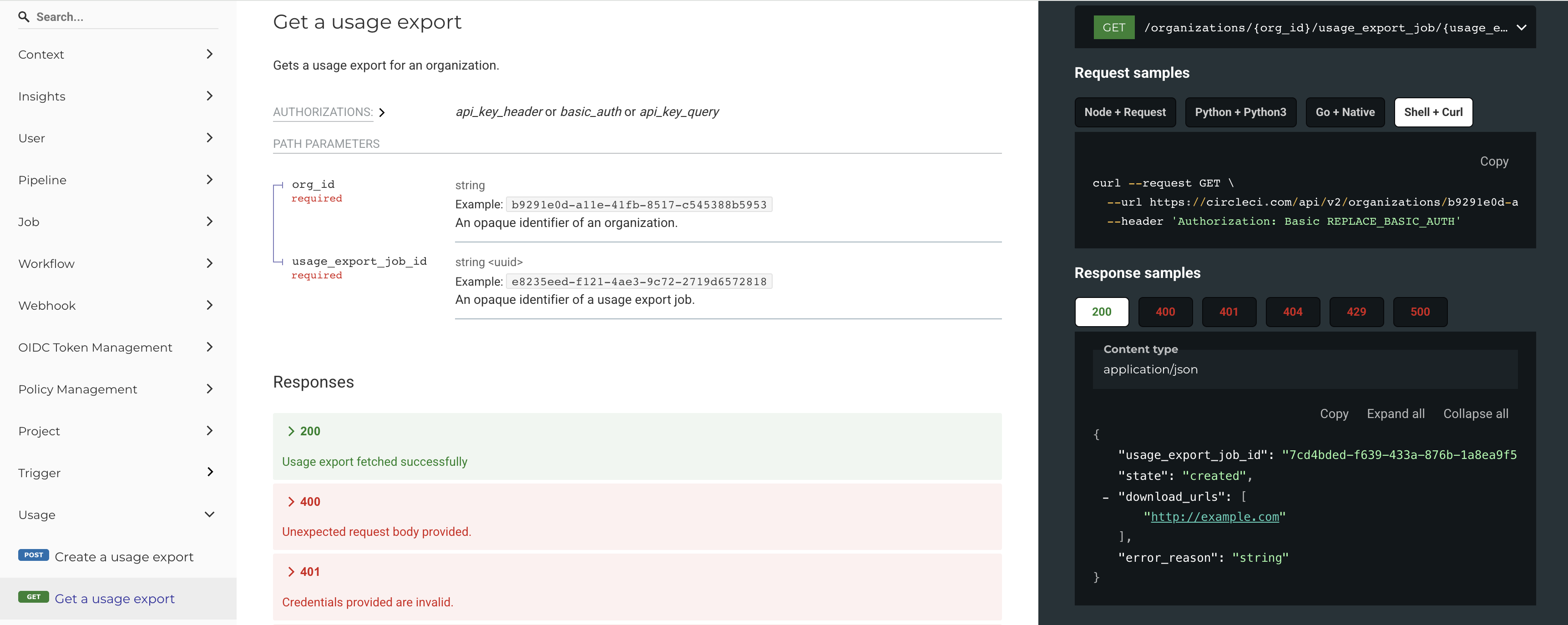Screen dimensions: 1568x625
Task: Expand the Insights menu chevron
Action: pos(209,96)
